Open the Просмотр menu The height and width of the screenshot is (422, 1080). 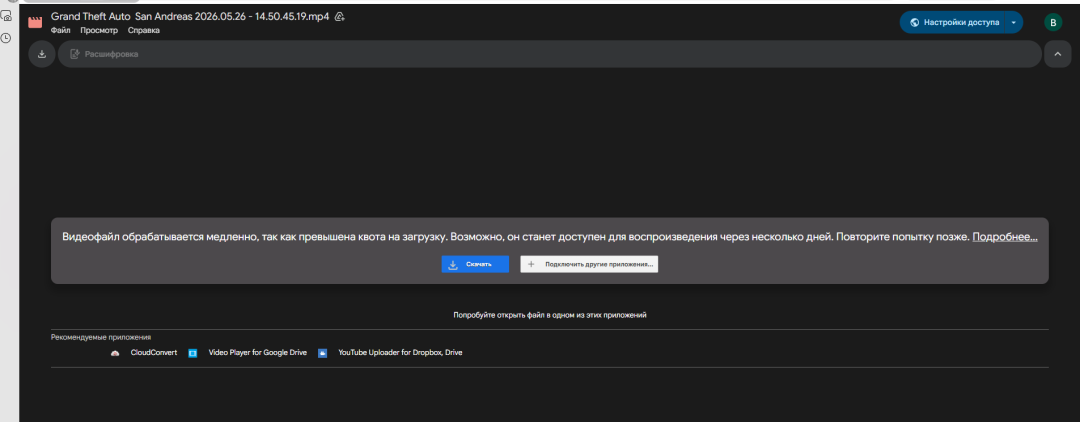tap(98, 30)
